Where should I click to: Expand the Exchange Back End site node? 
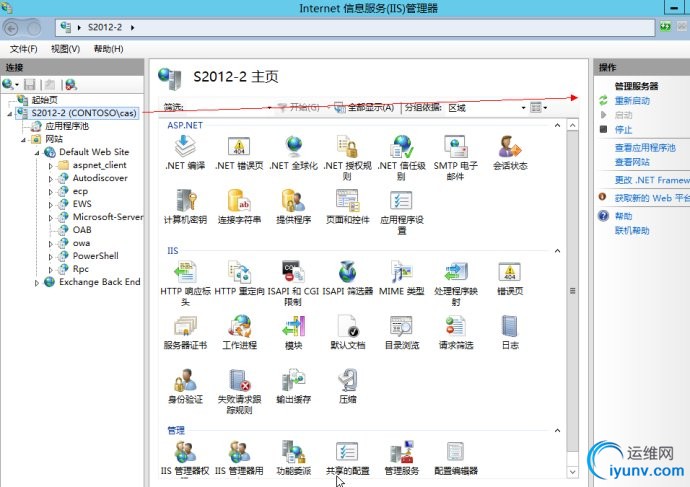click(37, 283)
